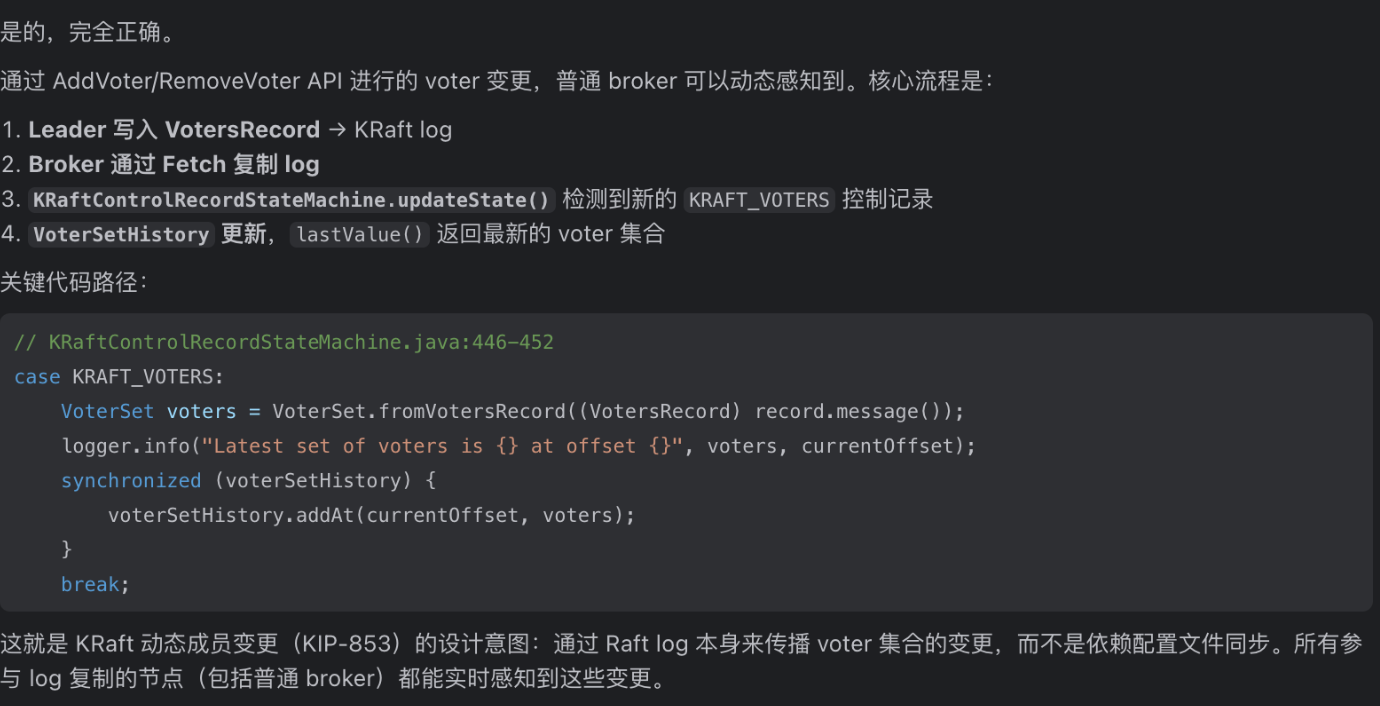Screen dimensions: 1380x706
Task: Click the logger.info code line
Action: click(518, 446)
